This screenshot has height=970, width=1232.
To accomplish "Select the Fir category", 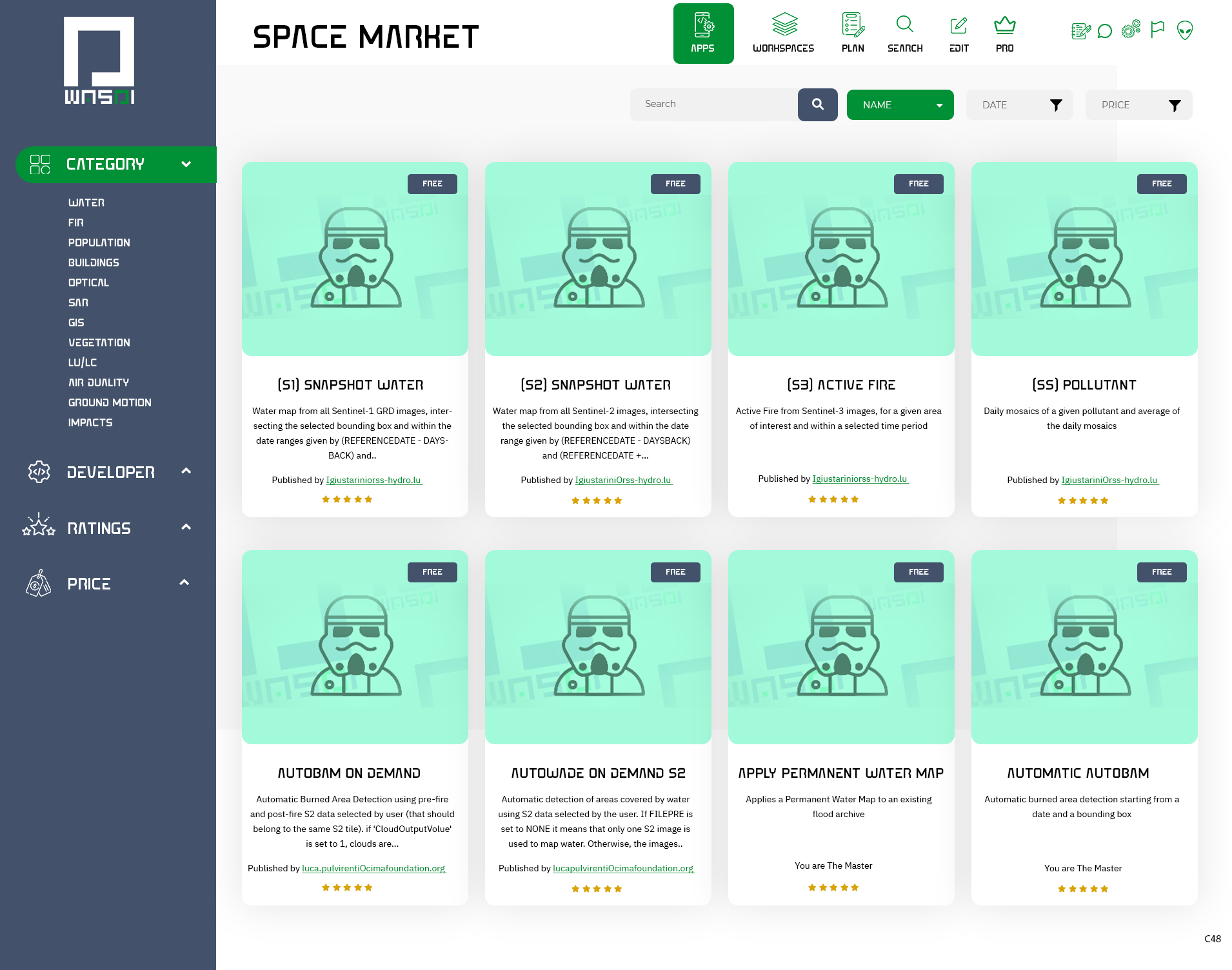I will 76,223.
